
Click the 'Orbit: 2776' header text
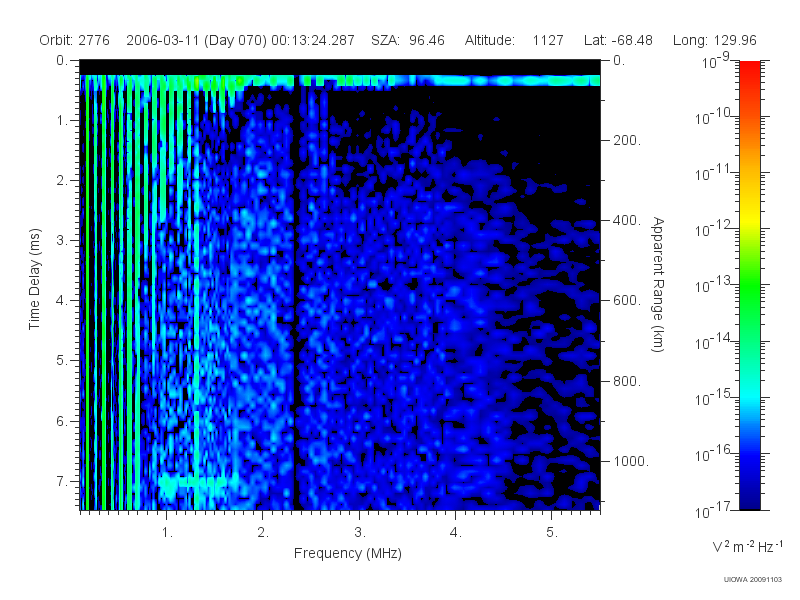click(74, 40)
